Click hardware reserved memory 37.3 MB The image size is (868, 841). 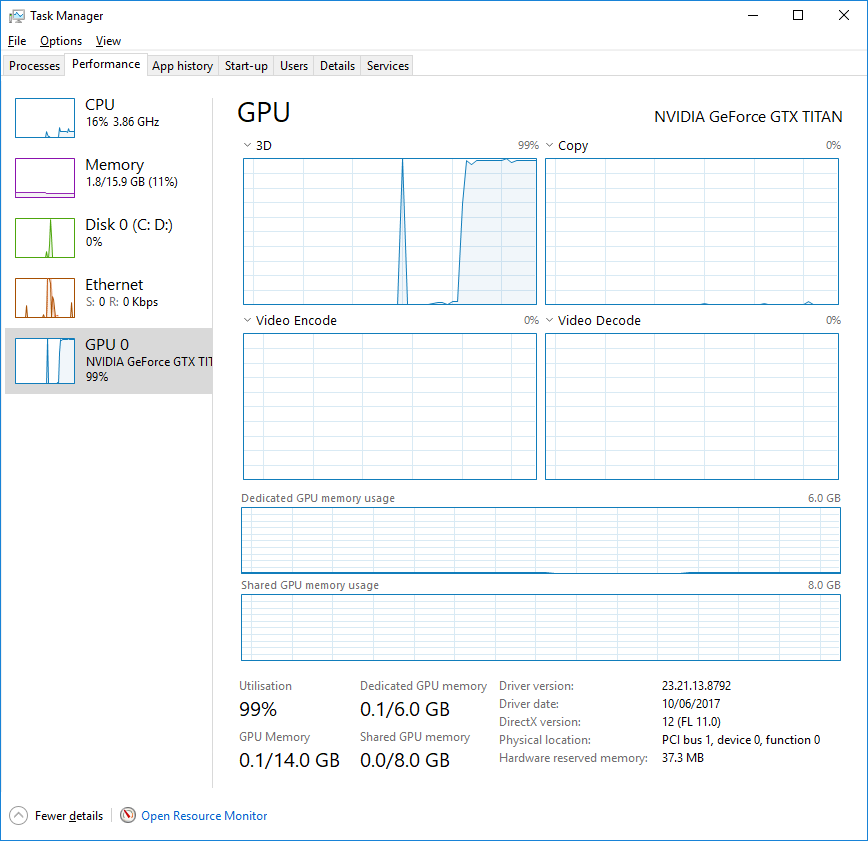tap(683, 758)
